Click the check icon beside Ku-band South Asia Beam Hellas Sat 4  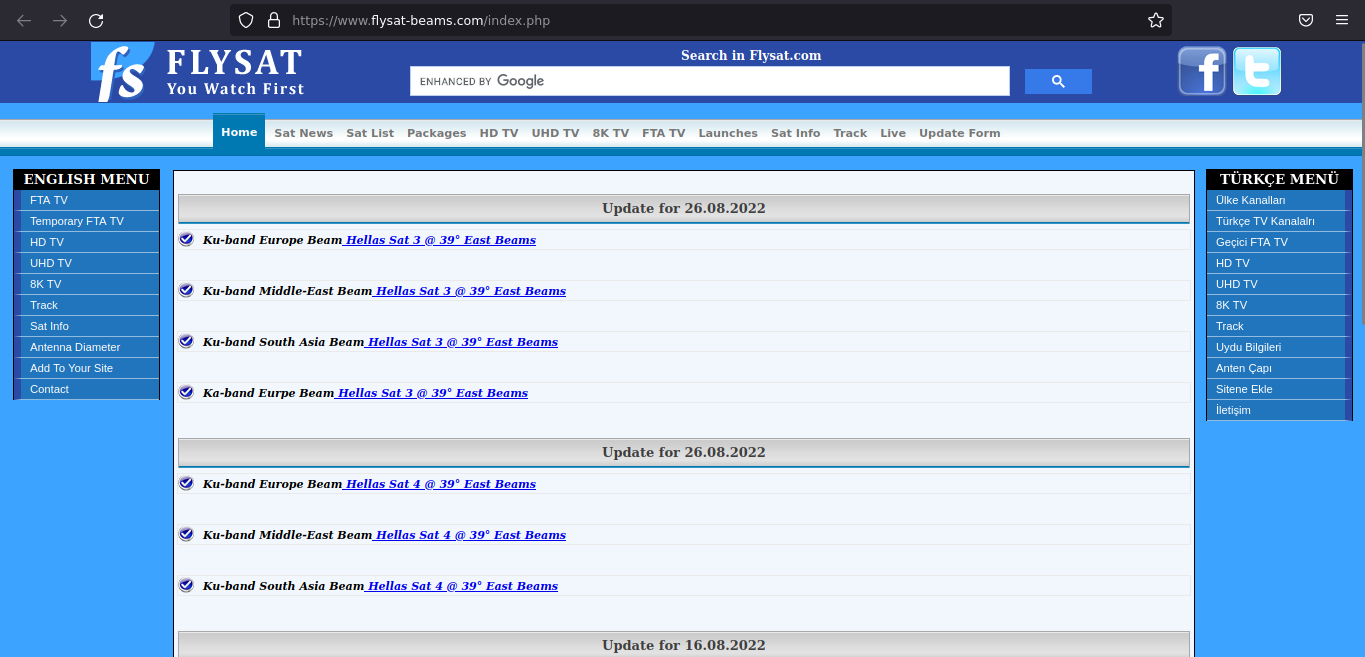click(186, 585)
